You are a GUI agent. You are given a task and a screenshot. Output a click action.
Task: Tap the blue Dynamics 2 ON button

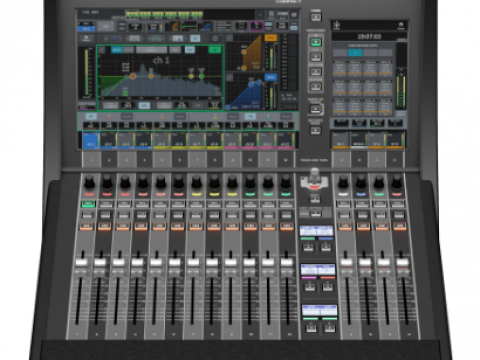click(x=270, y=77)
